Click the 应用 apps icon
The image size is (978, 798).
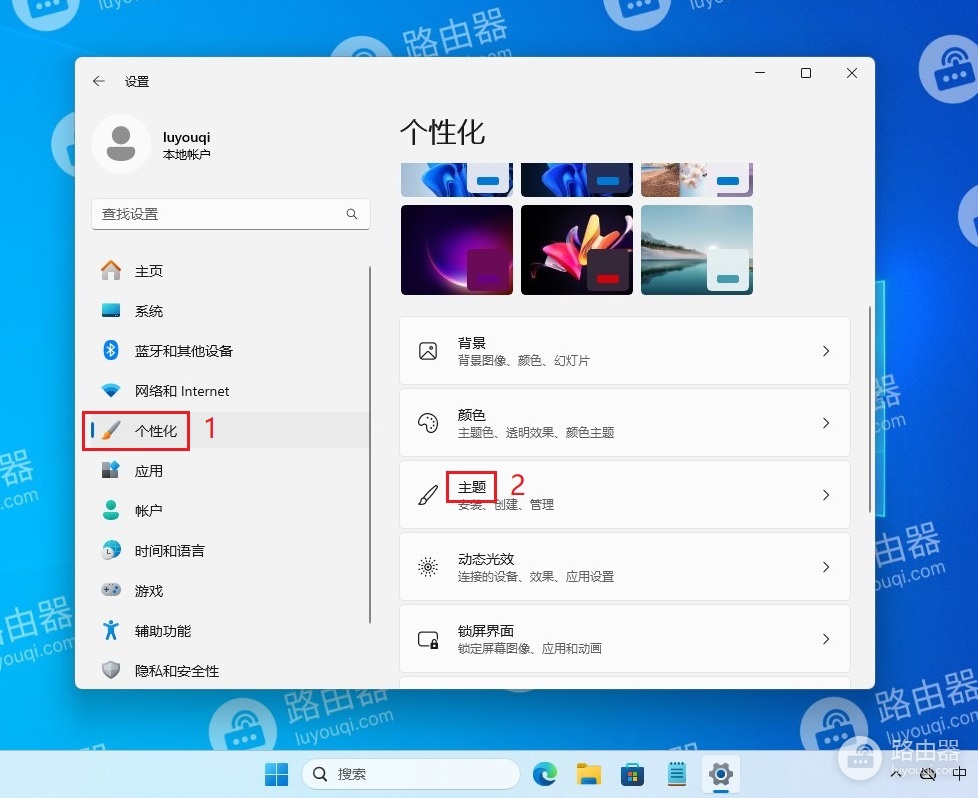tap(111, 470)
